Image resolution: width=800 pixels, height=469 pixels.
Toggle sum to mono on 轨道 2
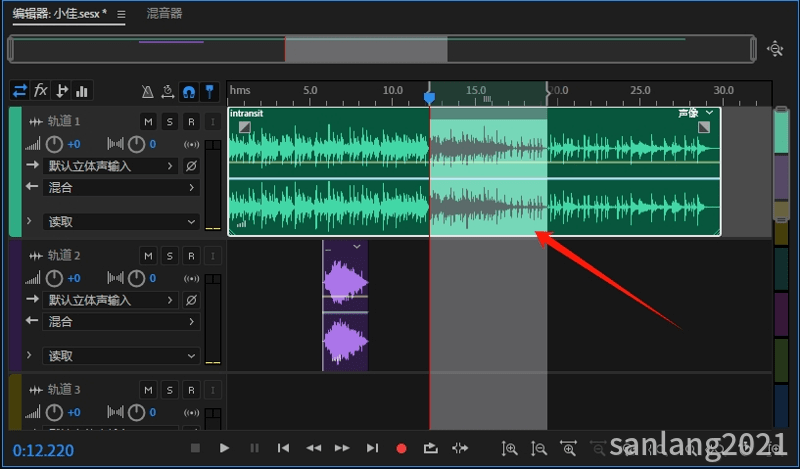(x=191, y=279)
